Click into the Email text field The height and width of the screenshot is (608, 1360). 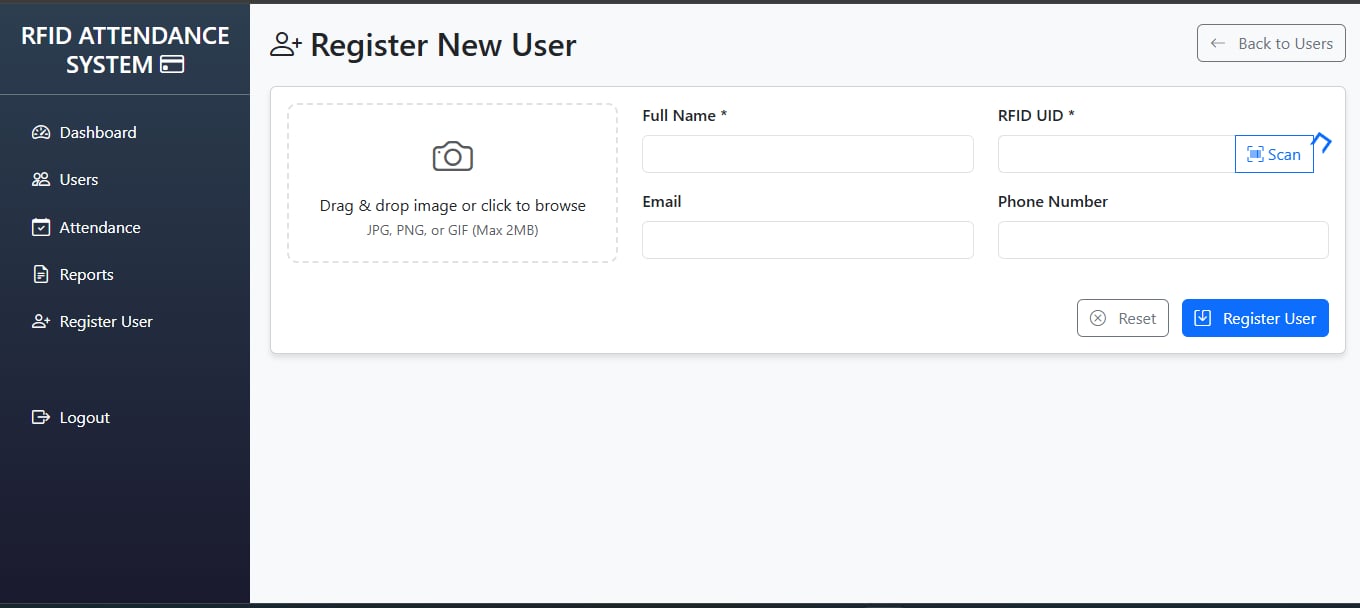pos(807,240)
